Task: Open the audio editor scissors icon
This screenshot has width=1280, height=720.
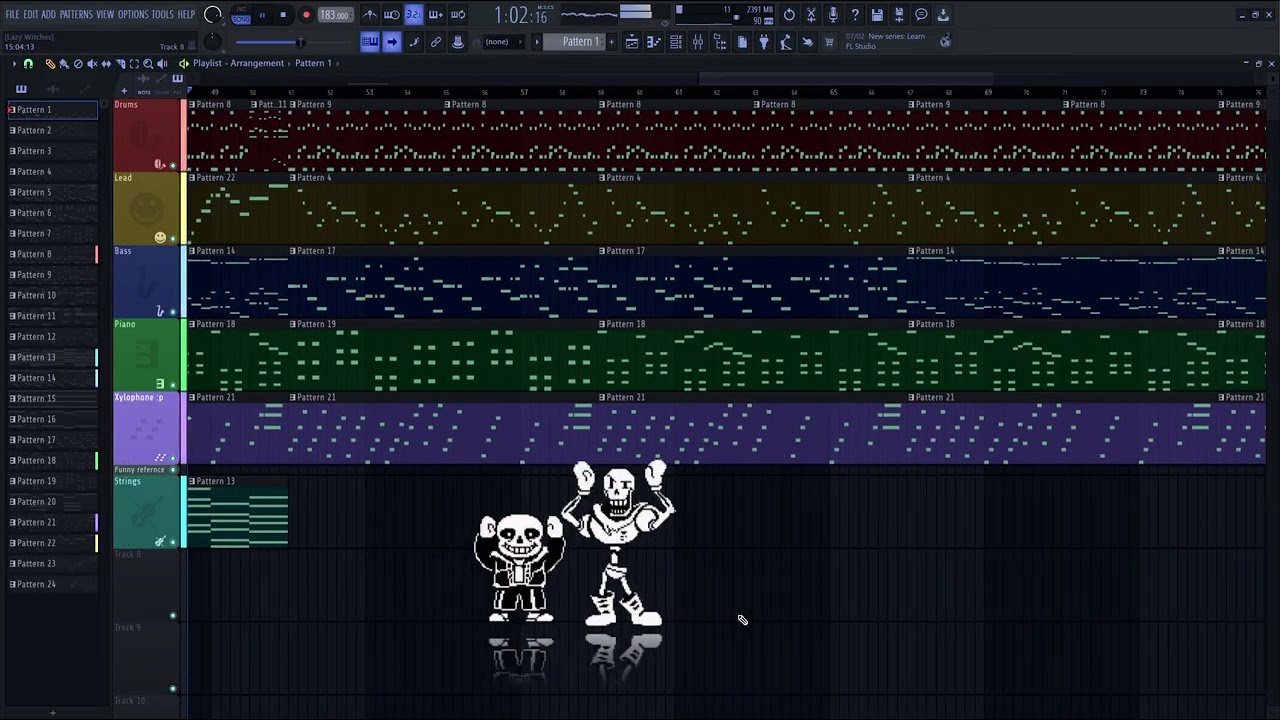Action: coord(811,15)
